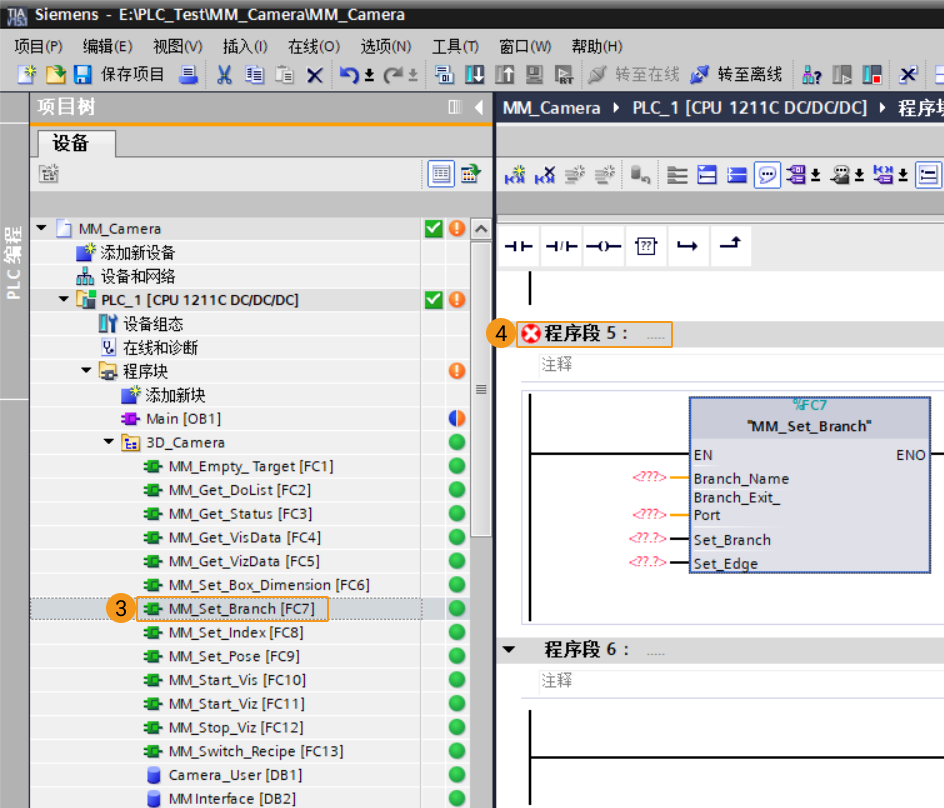Click the cut scissors icon
Viewport: 944px width, 808px height.
(225, 75)
